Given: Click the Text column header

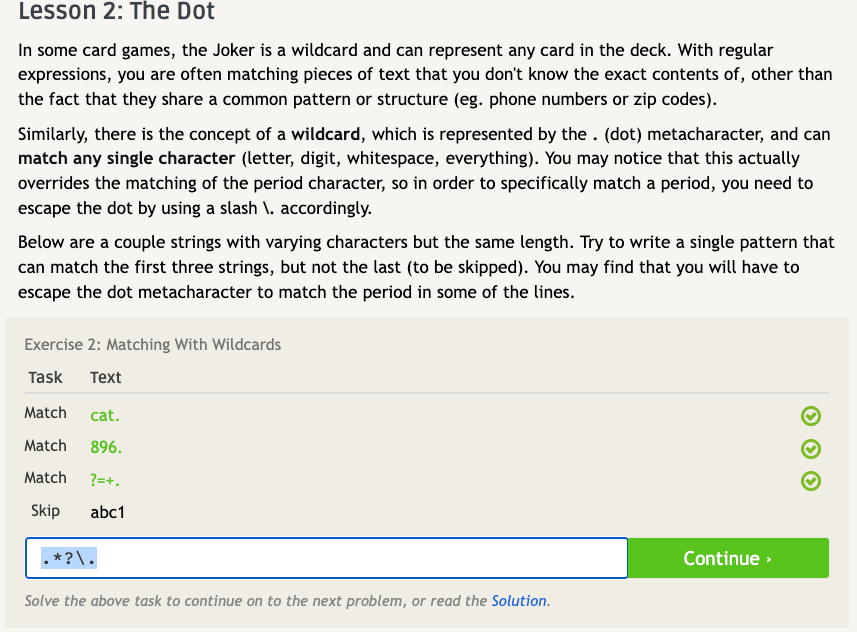Looking at the screenshot, I should (x=105, y=377).
